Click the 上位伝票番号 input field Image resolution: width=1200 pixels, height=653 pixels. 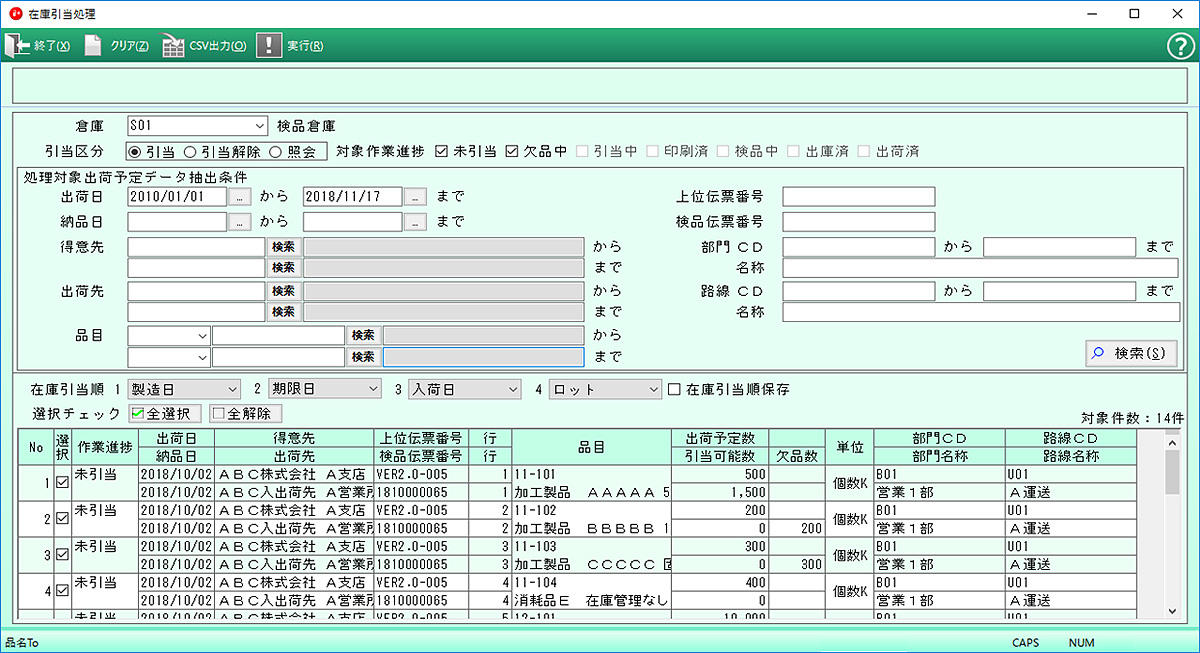(858, 196)
